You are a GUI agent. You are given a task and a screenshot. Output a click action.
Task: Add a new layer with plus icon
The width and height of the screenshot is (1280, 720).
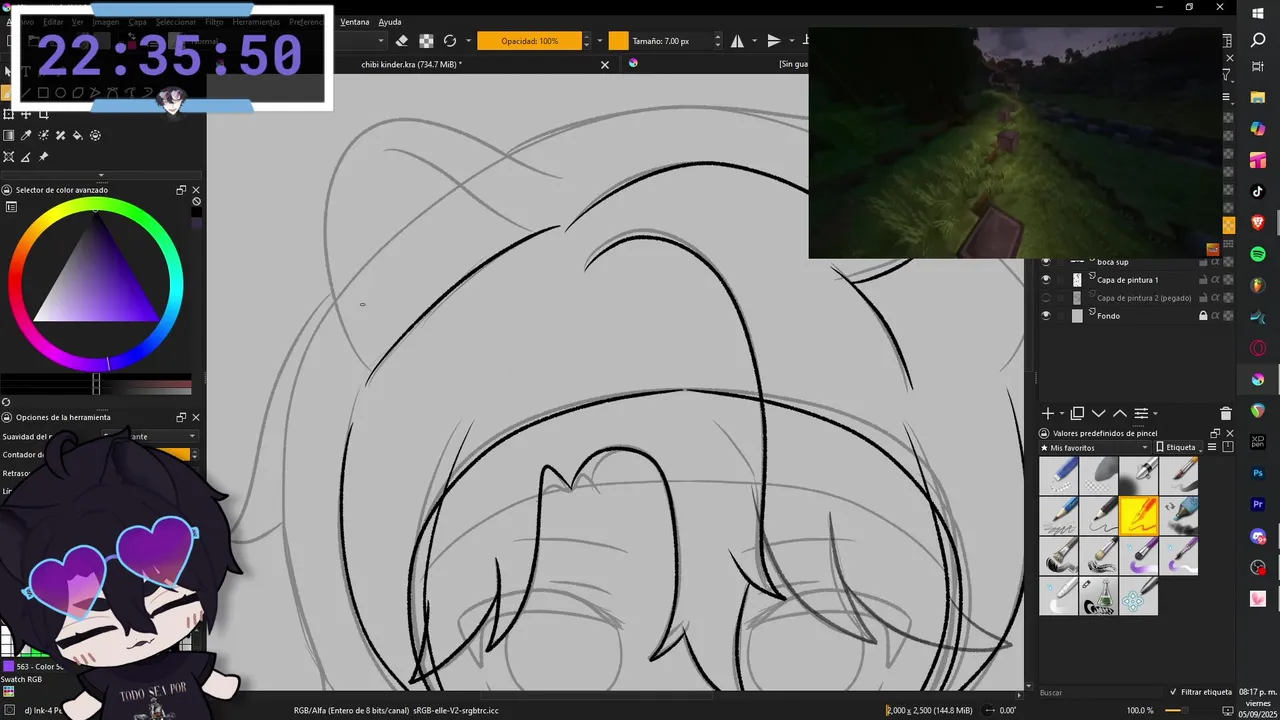pos(1047,413)
